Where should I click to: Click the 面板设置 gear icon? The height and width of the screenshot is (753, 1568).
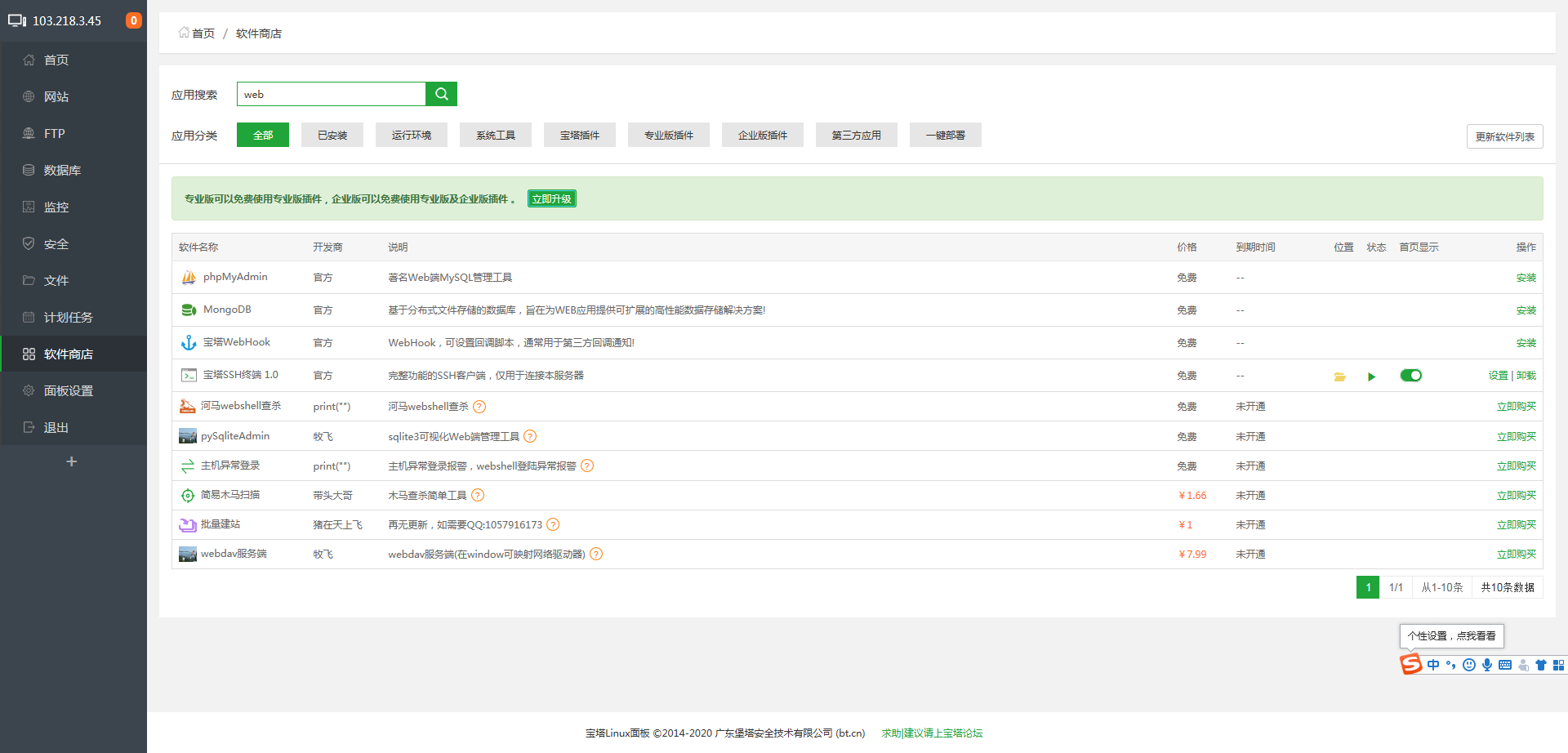(x=29, y=390)
